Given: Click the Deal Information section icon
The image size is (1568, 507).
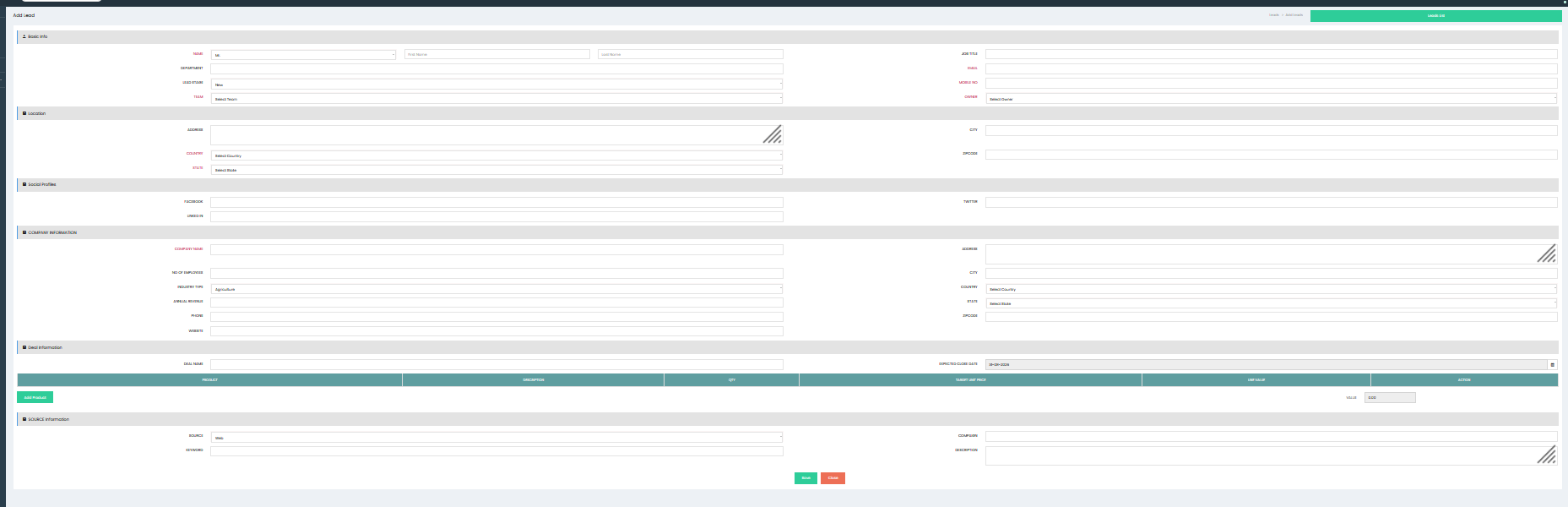Looking at the screenshot, I should (24, 347).
